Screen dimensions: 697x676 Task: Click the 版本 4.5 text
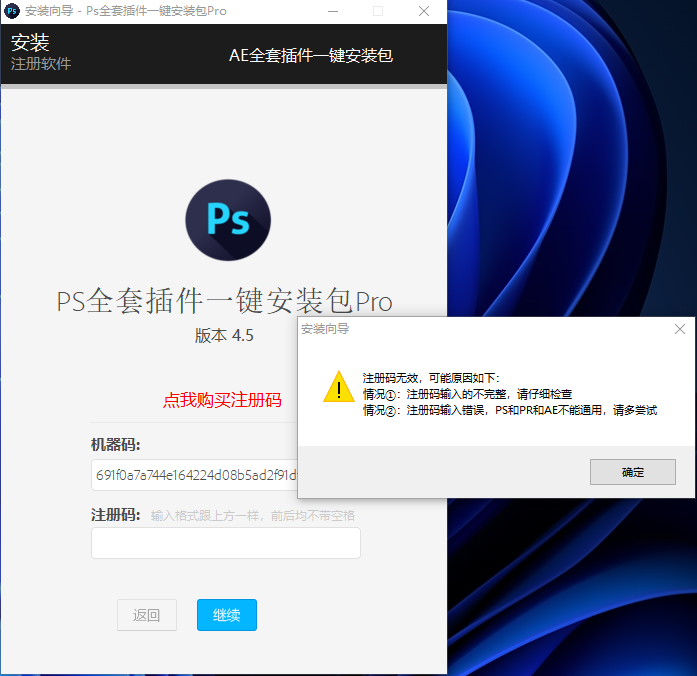click(x=224, y=336)
